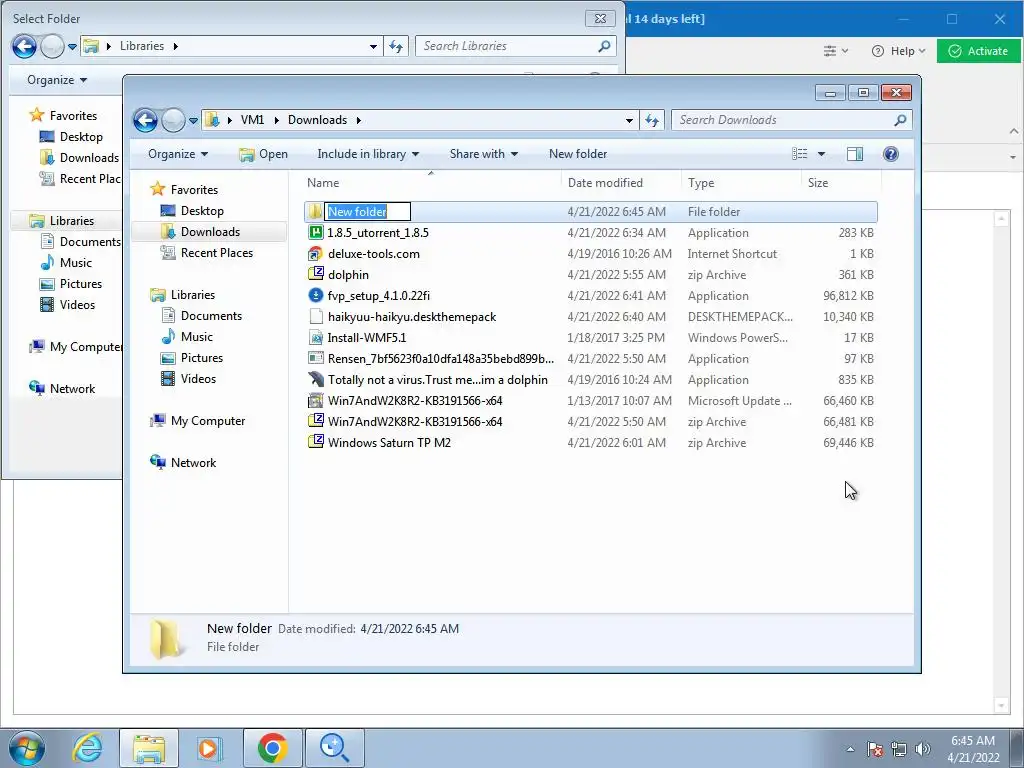Click the Open toolbar button

(x=264, y=154)
